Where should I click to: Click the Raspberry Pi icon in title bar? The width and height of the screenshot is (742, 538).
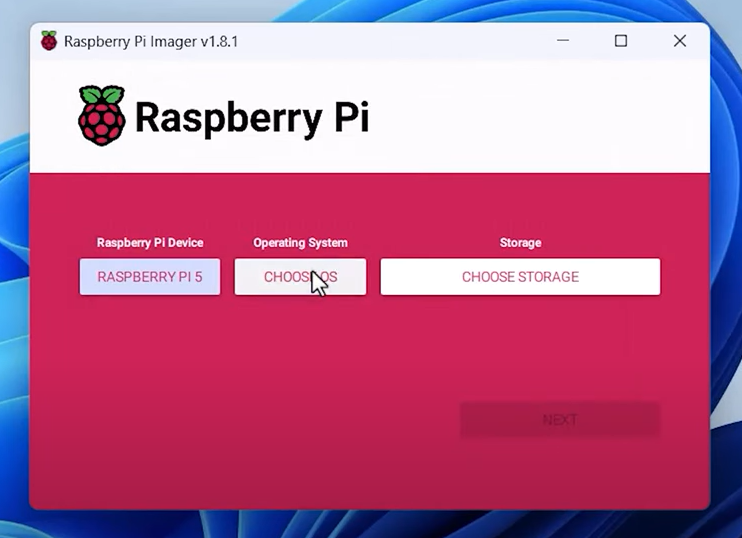coord(49,41)
